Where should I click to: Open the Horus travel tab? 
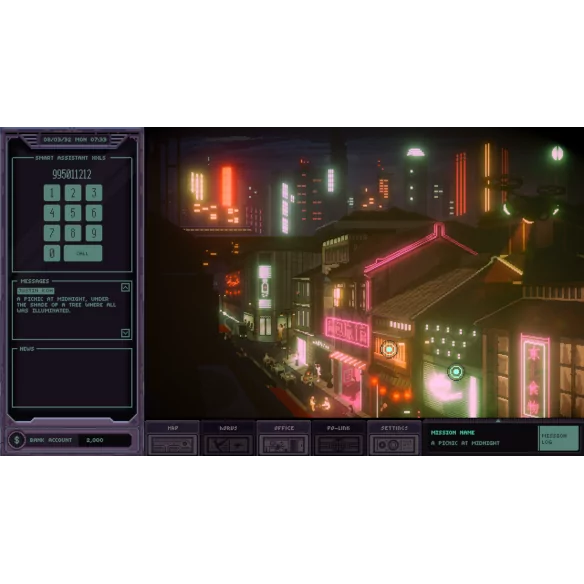tap(228, 438)
